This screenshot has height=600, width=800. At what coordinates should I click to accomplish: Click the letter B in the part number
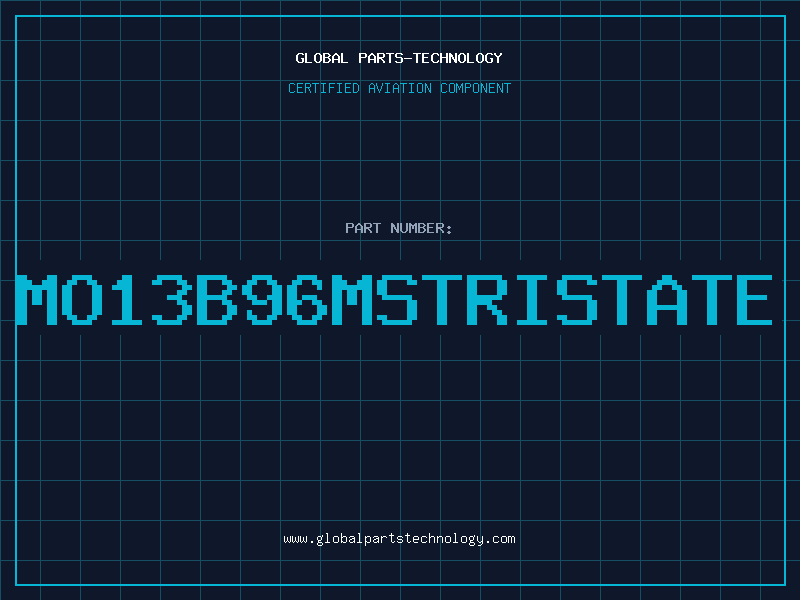(217, 299)
